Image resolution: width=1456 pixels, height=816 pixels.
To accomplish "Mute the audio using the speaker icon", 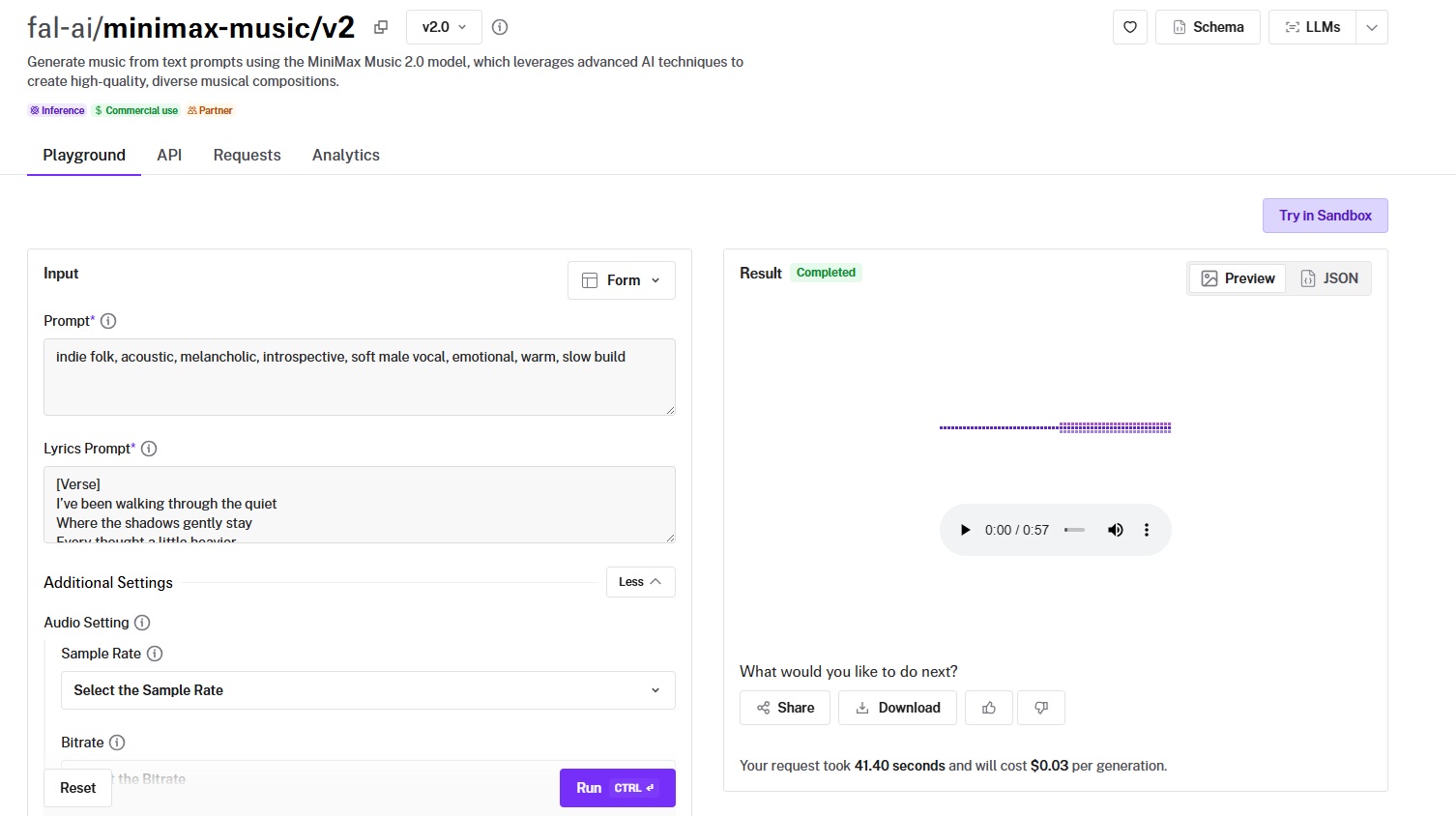I will click(x=1115, y=530).
